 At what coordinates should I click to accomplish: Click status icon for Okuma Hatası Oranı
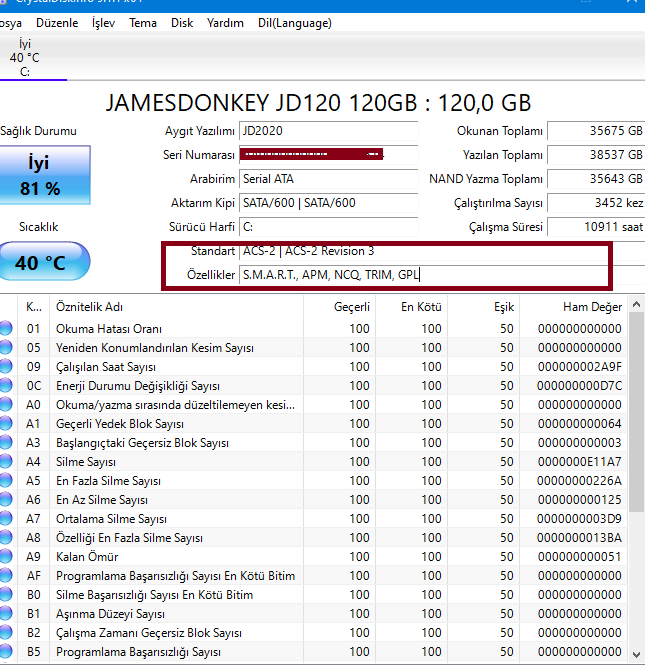6,328
